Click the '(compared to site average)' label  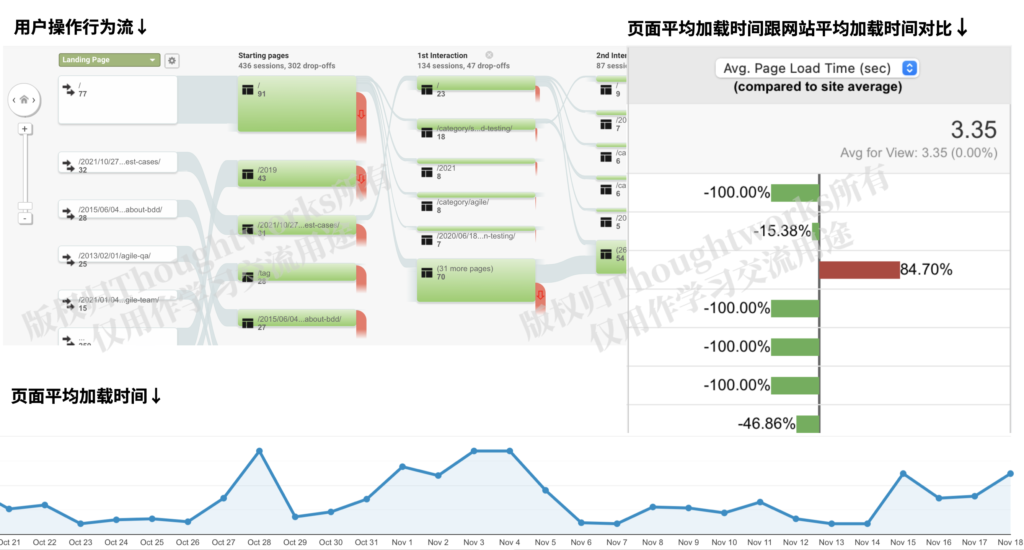point(818,87)
